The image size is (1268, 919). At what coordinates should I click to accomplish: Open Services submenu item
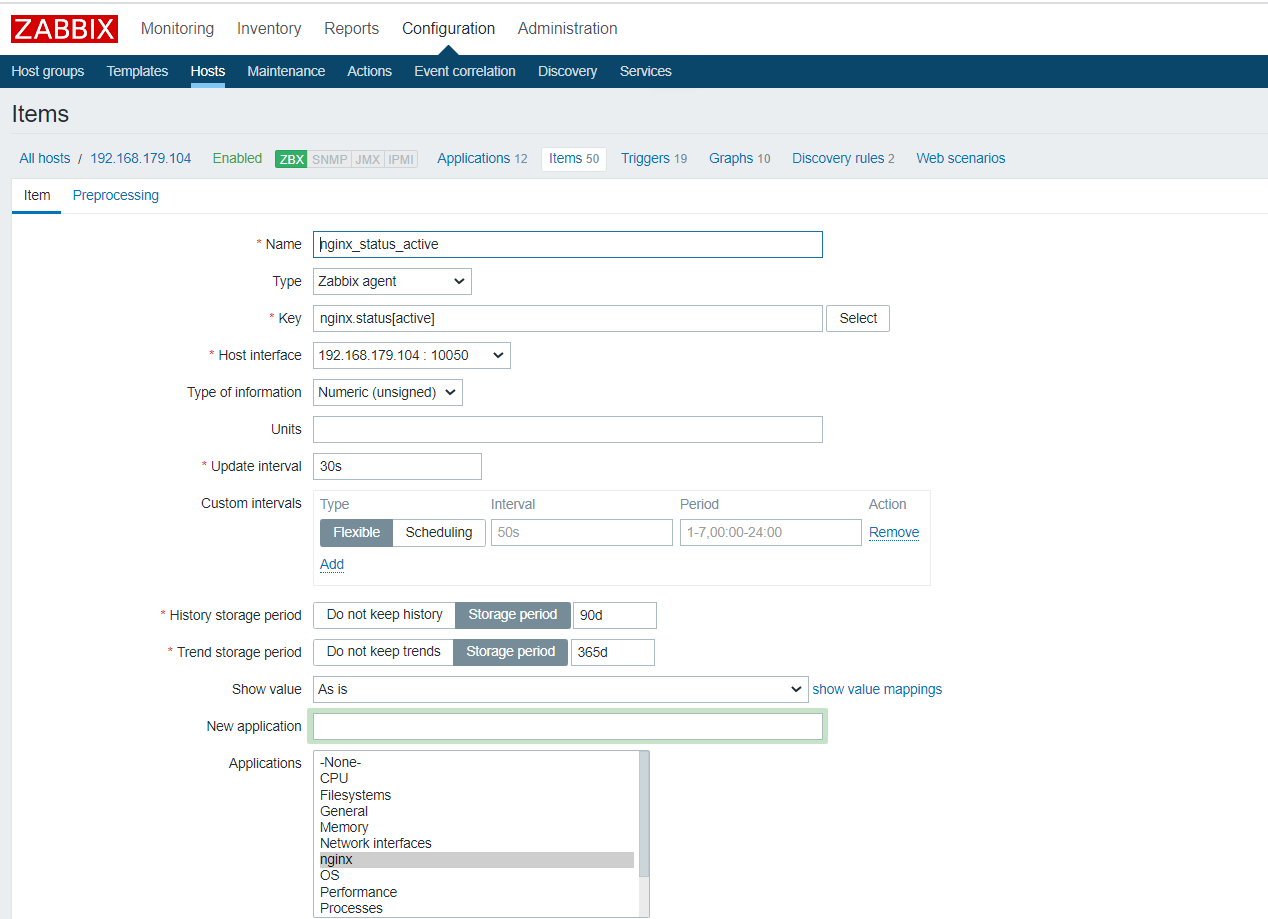tap(645, 71)
